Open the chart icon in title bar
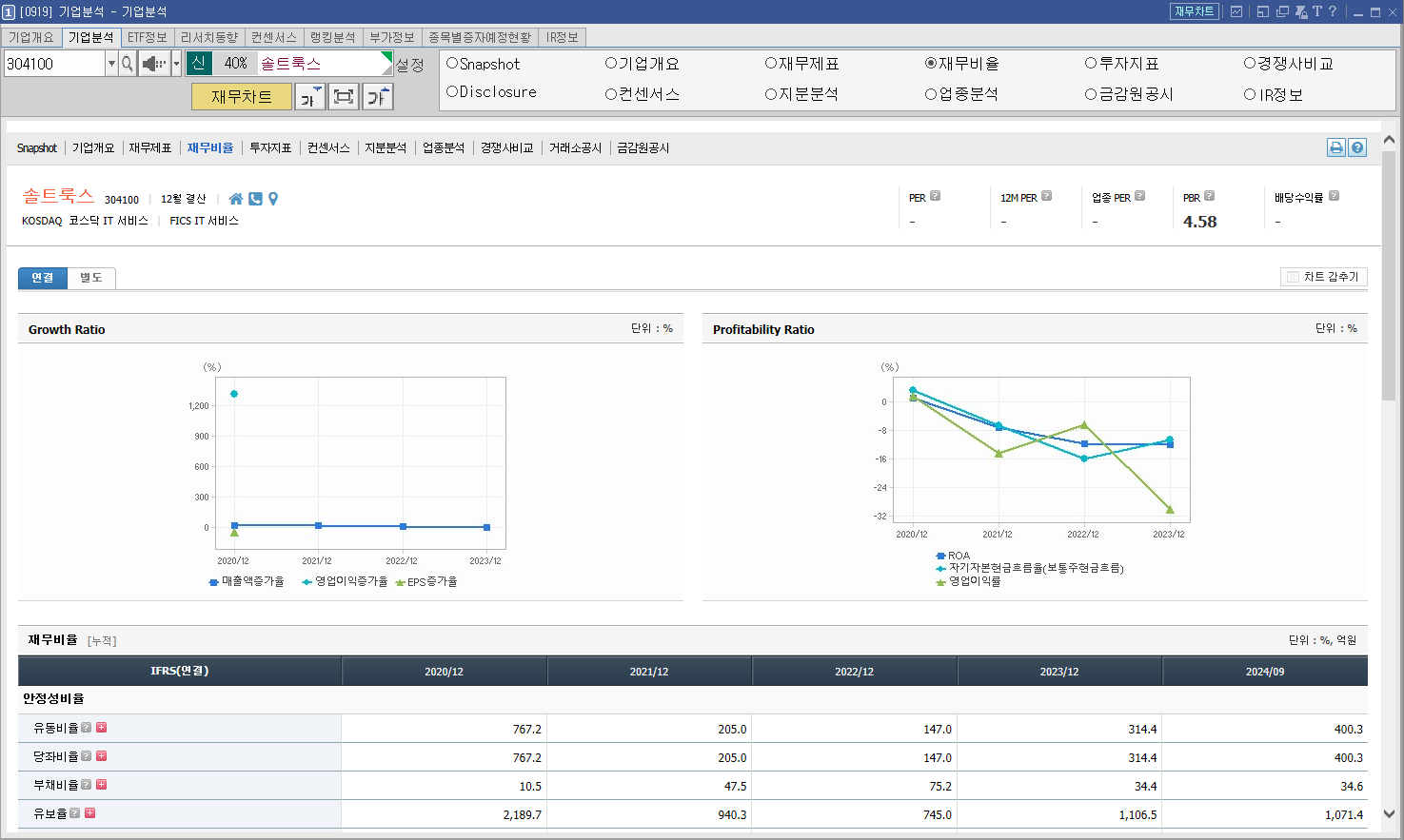1404x840 pixels. click(x=1236, y=11)
